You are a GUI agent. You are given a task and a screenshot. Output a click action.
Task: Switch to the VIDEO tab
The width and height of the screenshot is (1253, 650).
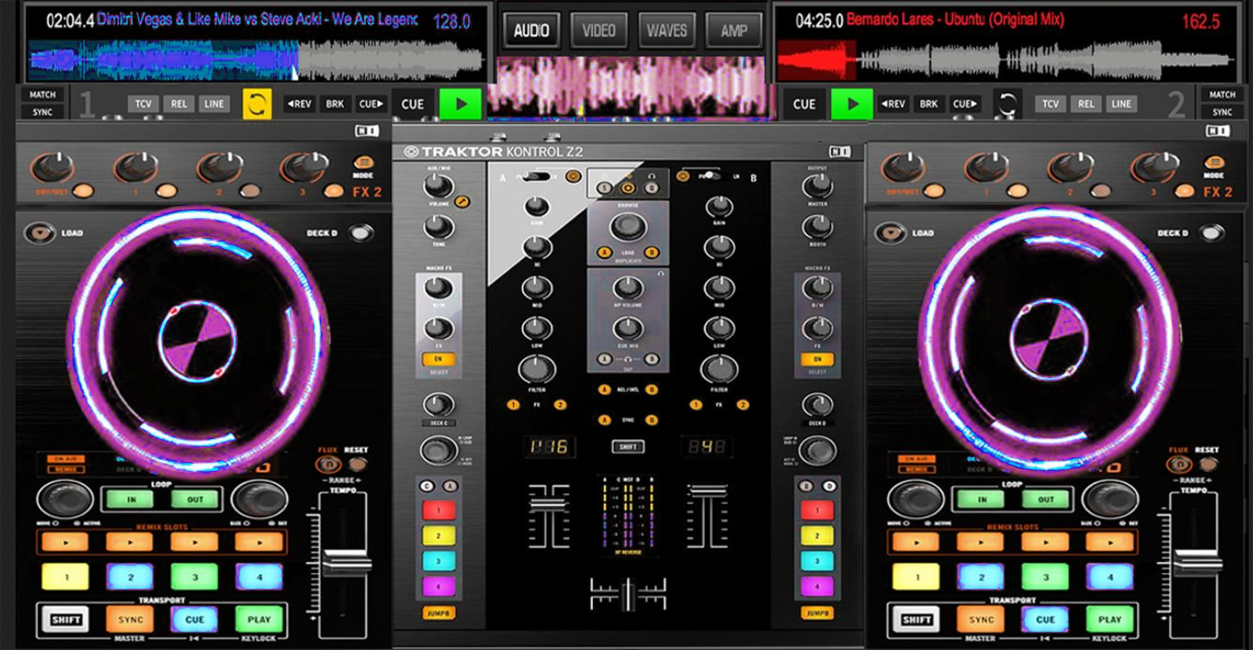(599, 30)
